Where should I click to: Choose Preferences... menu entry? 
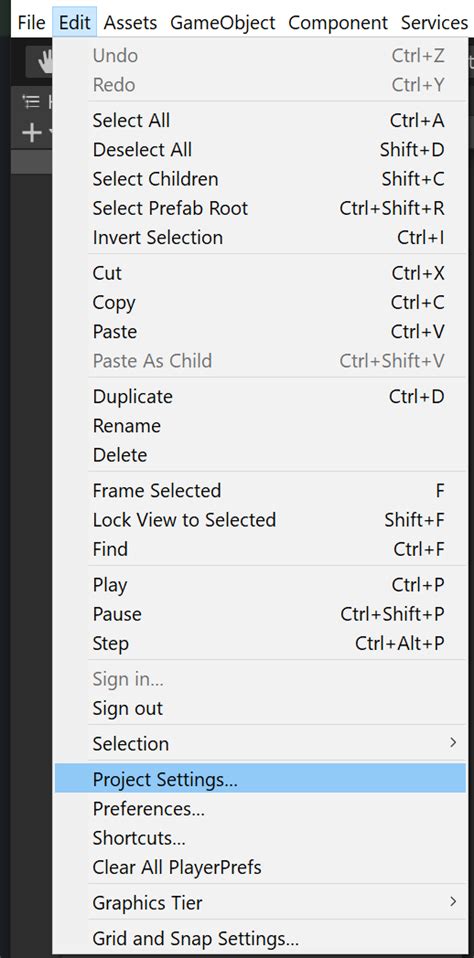(260, 808)
